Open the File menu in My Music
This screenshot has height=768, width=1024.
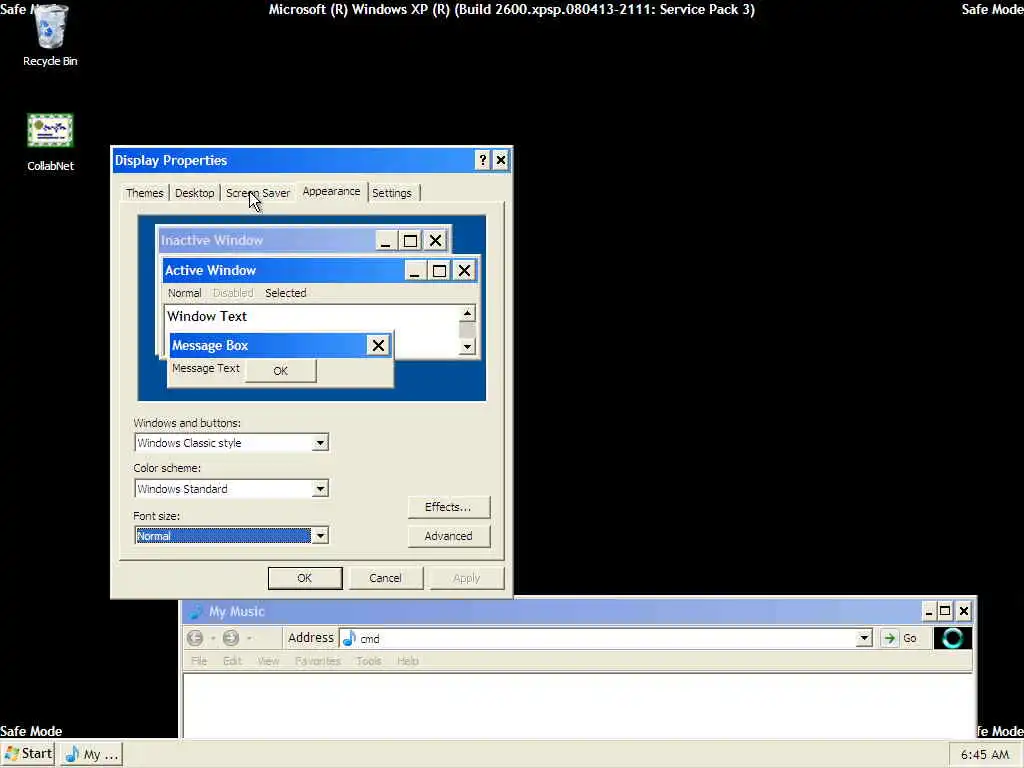pyautogui.click(x=199, y=661)
